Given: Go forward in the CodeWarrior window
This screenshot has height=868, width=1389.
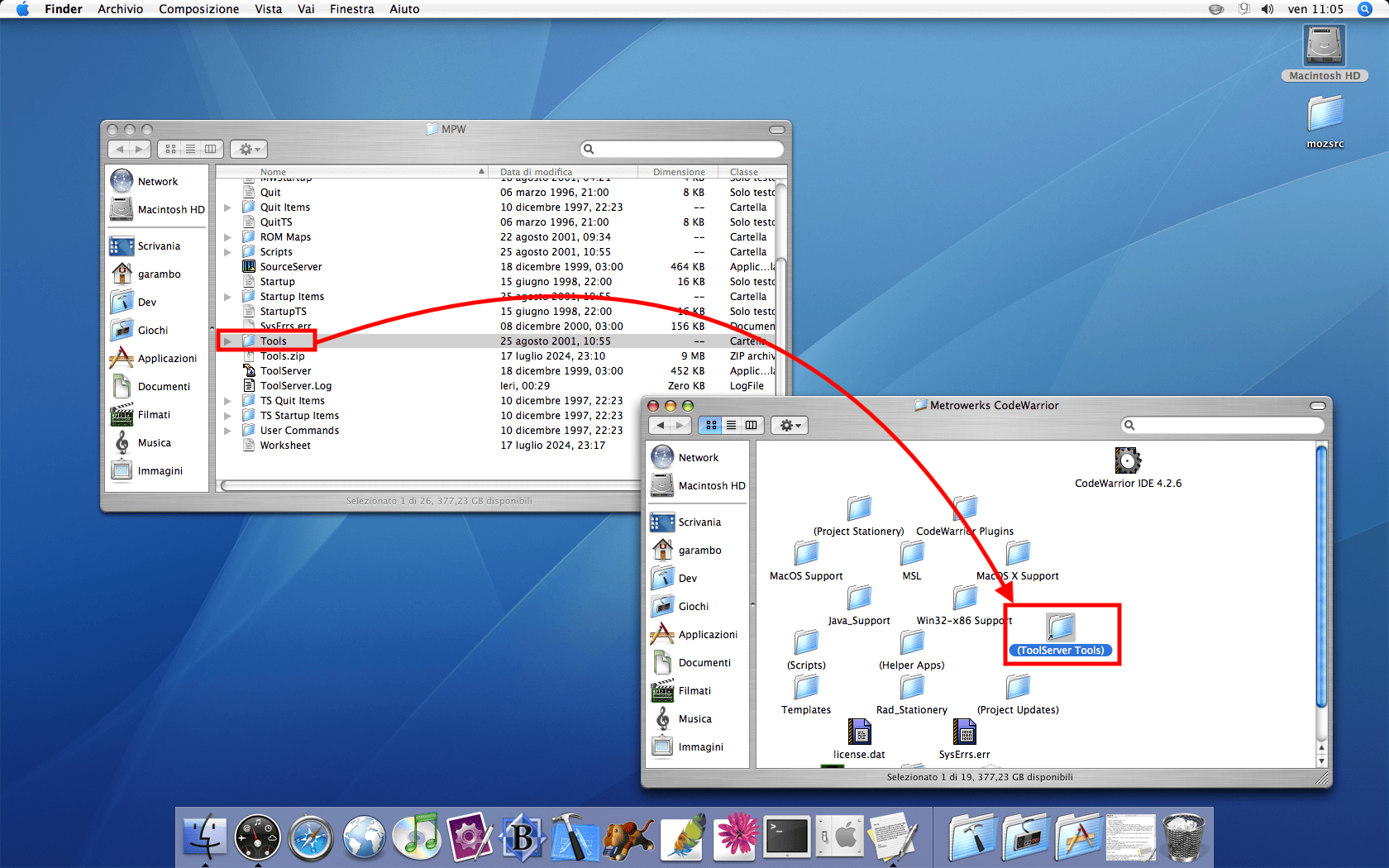Looking at the screenshot, I should point(680,425).
